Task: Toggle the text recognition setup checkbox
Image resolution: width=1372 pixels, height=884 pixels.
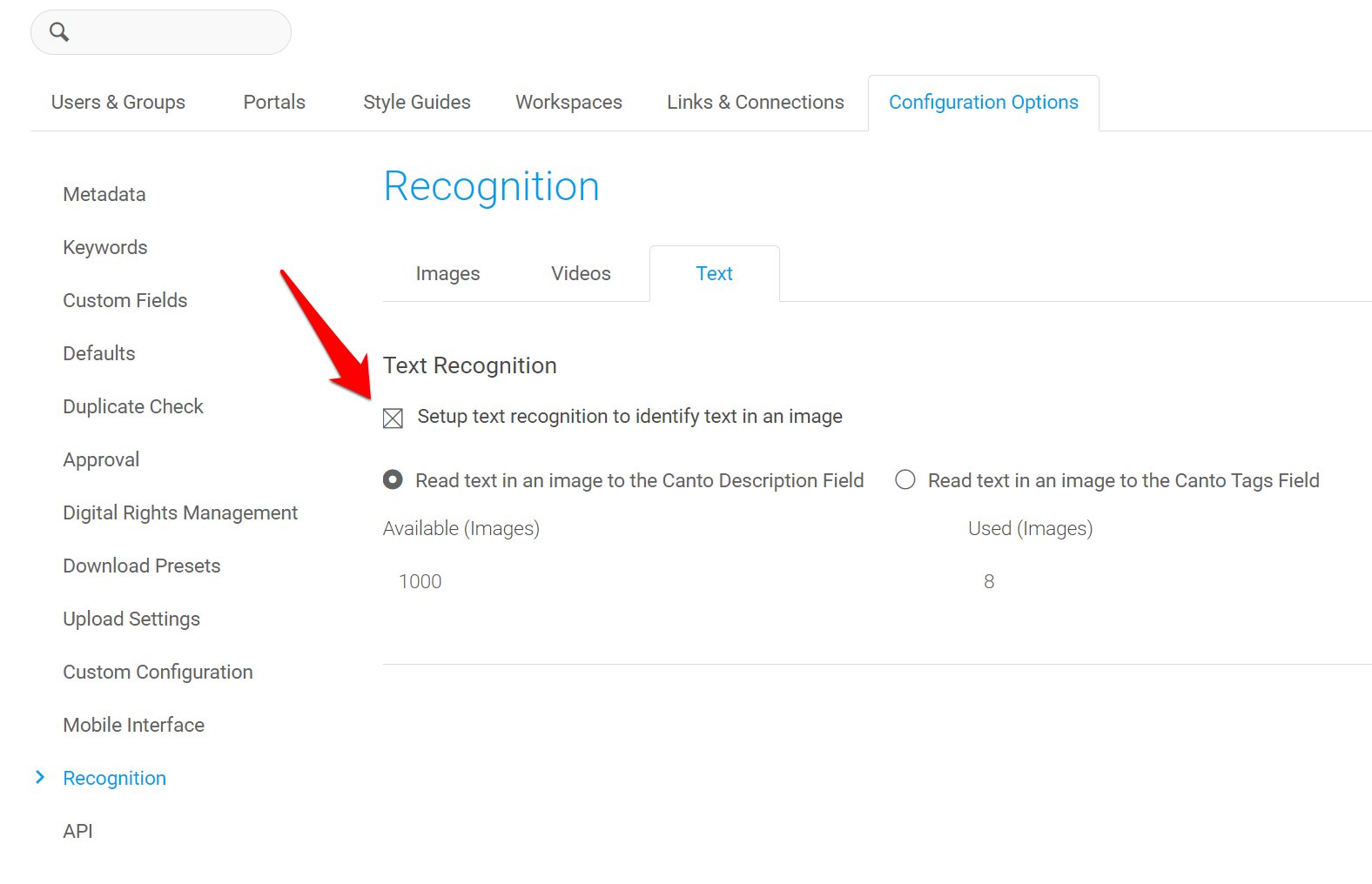Action: [393, 419]
